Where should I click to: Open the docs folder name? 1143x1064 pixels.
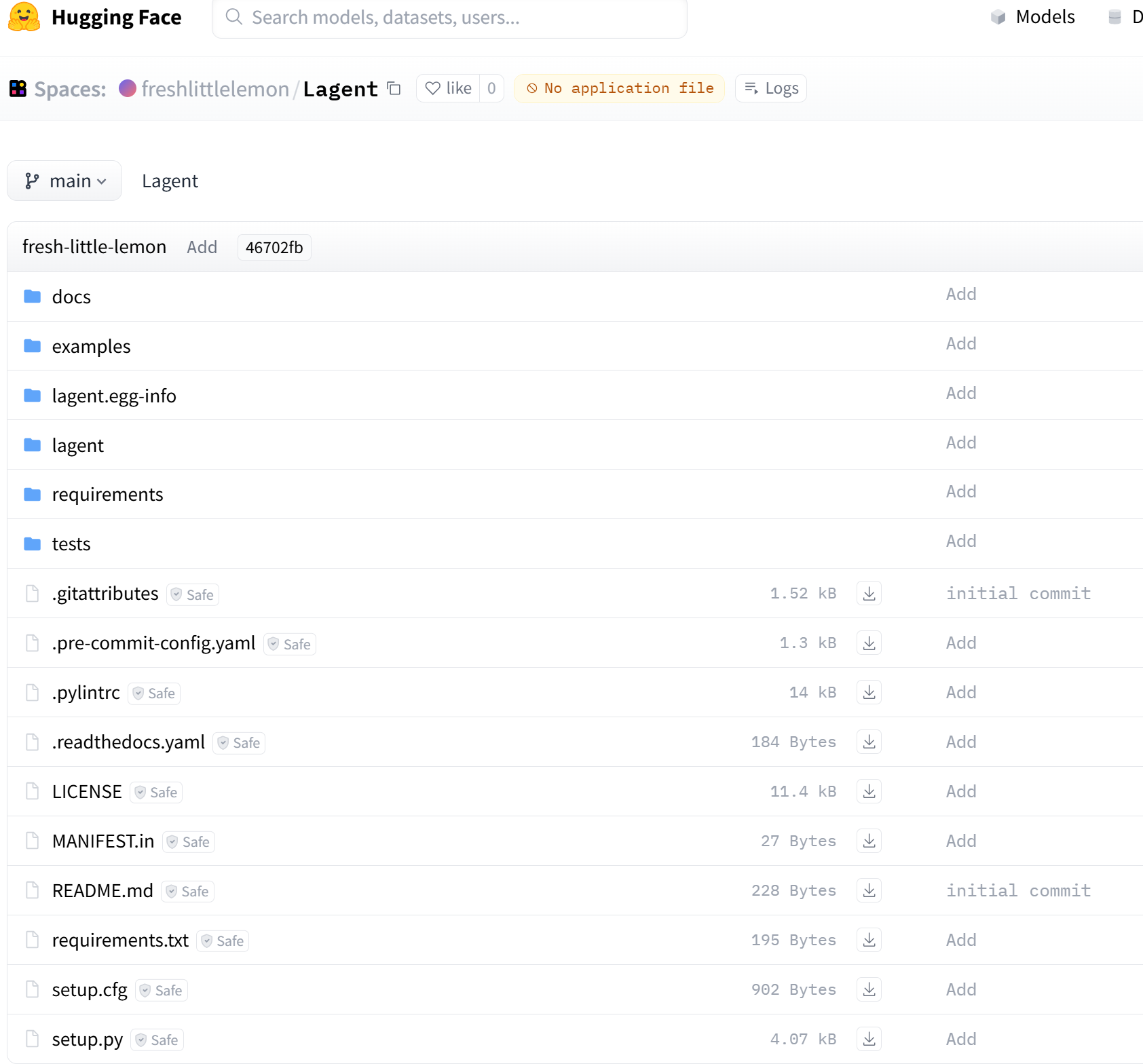click(71, 297)
